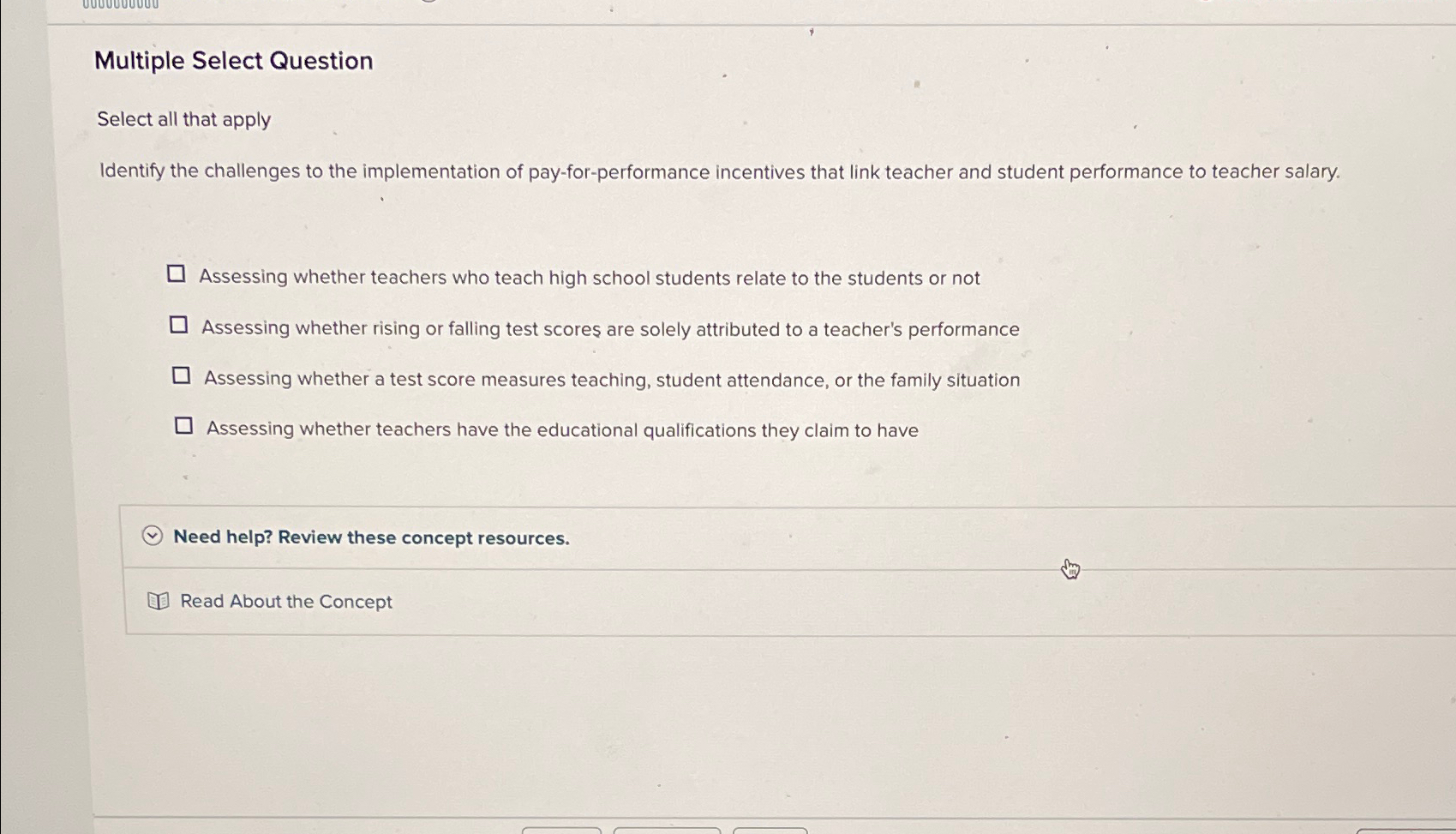This screenshot has height=834, width=1456.
Task: Click the Multiple Select Question title
Action: [233, 60]
